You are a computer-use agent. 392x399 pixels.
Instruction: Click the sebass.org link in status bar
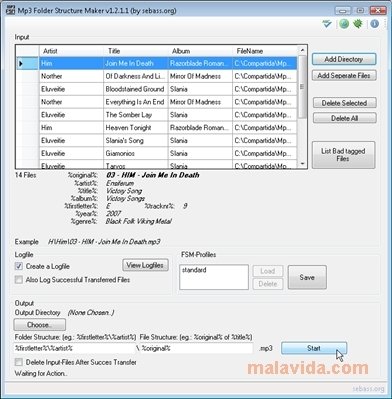pyautogui.click(x=368, y=389)
